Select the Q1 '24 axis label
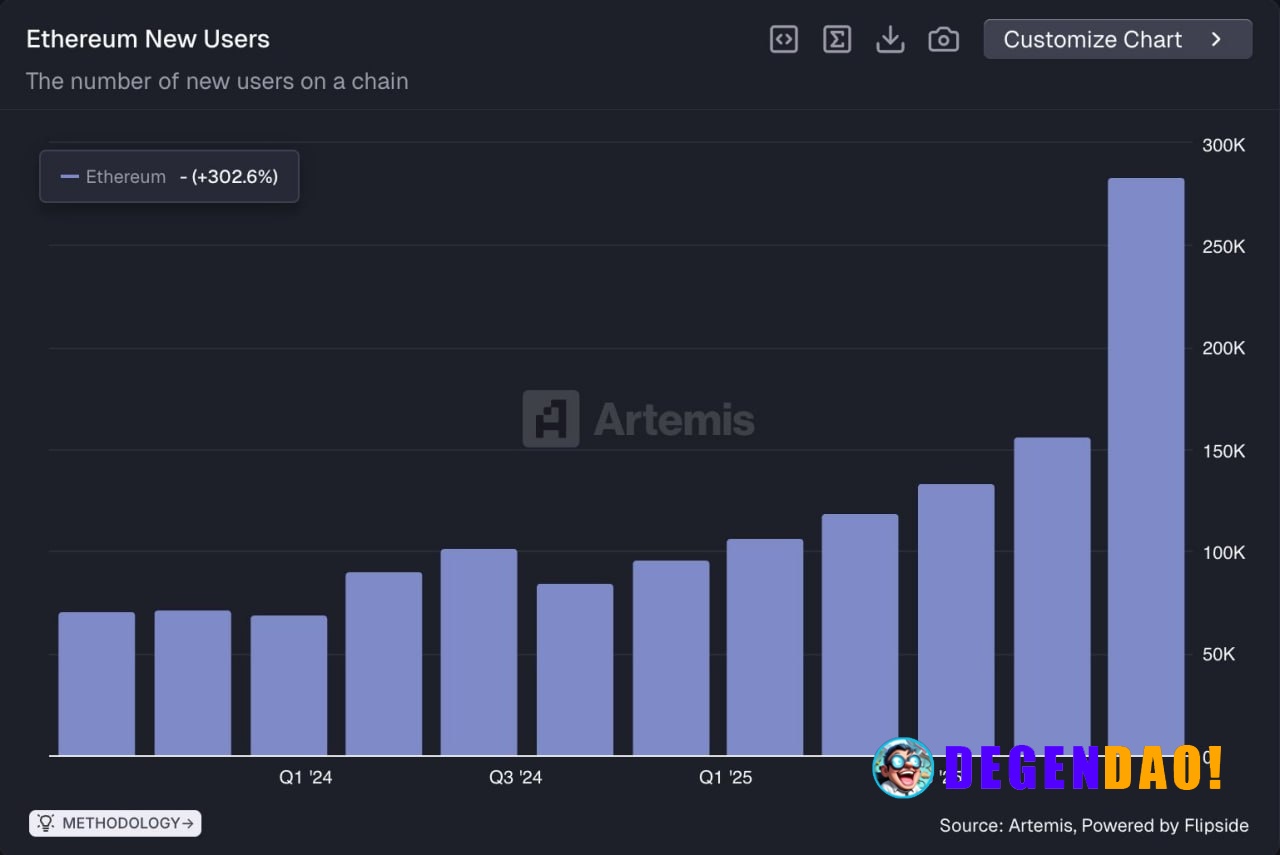This screenshot has width=1280, height=855. [305, 777]
